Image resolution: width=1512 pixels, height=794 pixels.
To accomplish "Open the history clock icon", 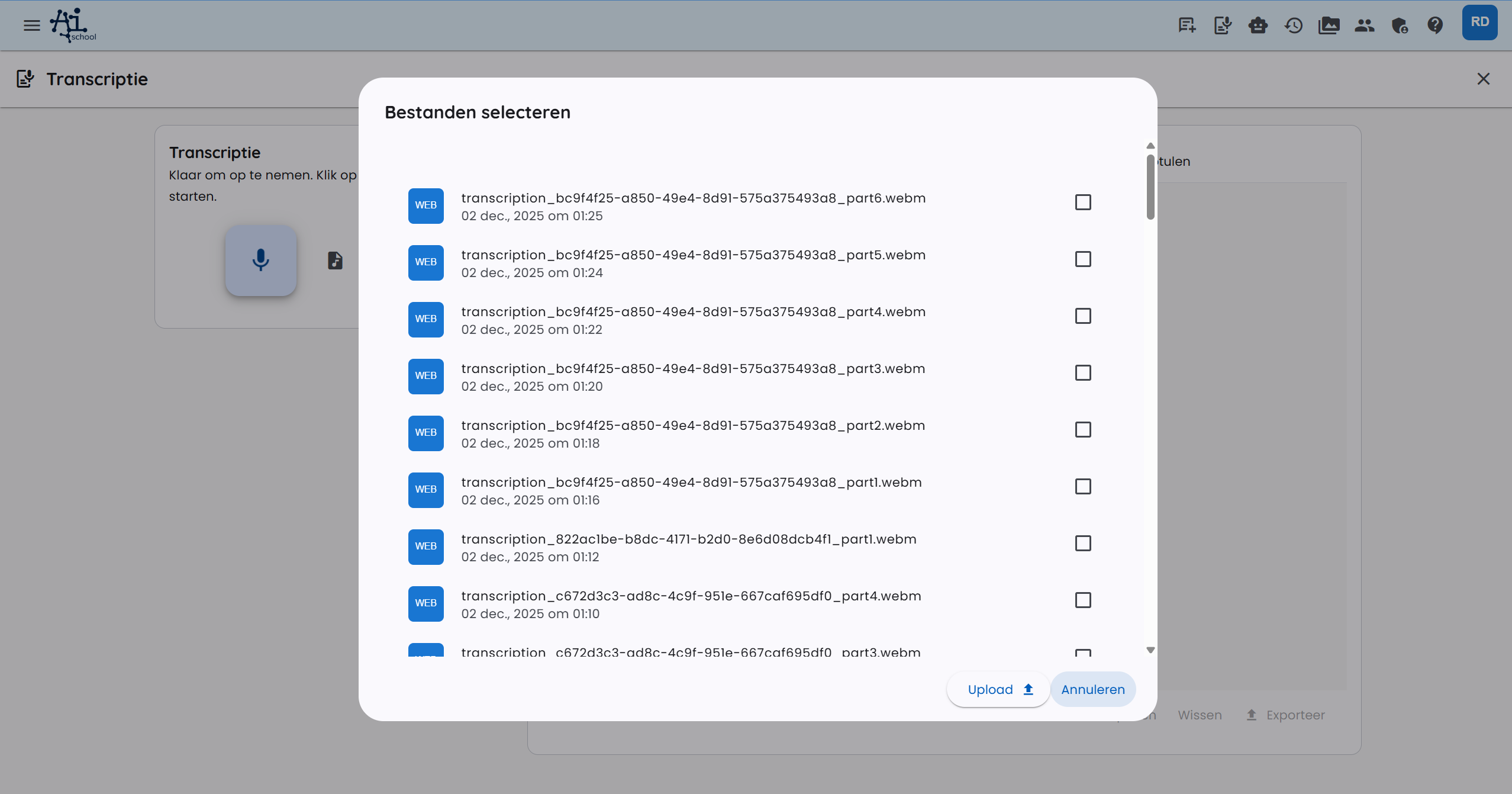I will click(1294, 25).
